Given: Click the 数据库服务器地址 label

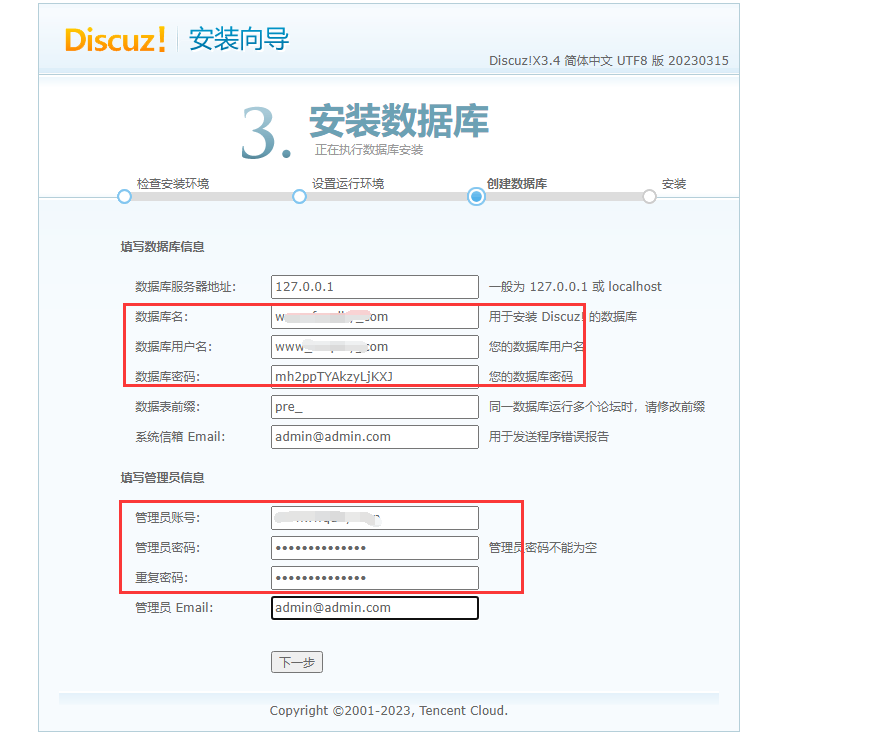Looking at the screenshot, I should [186, 287].
